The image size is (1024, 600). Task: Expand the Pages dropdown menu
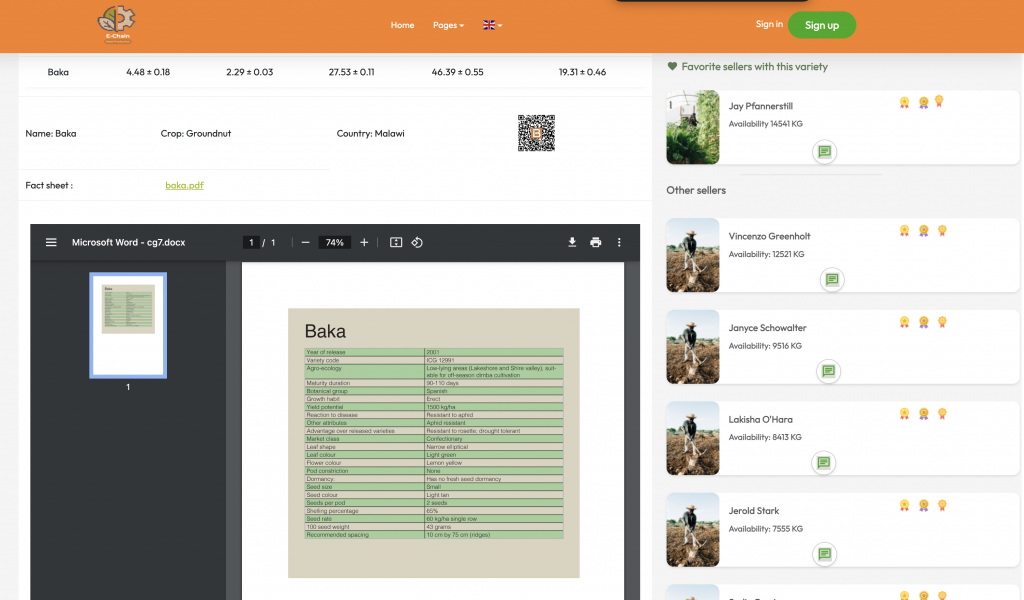coord(448,25)
